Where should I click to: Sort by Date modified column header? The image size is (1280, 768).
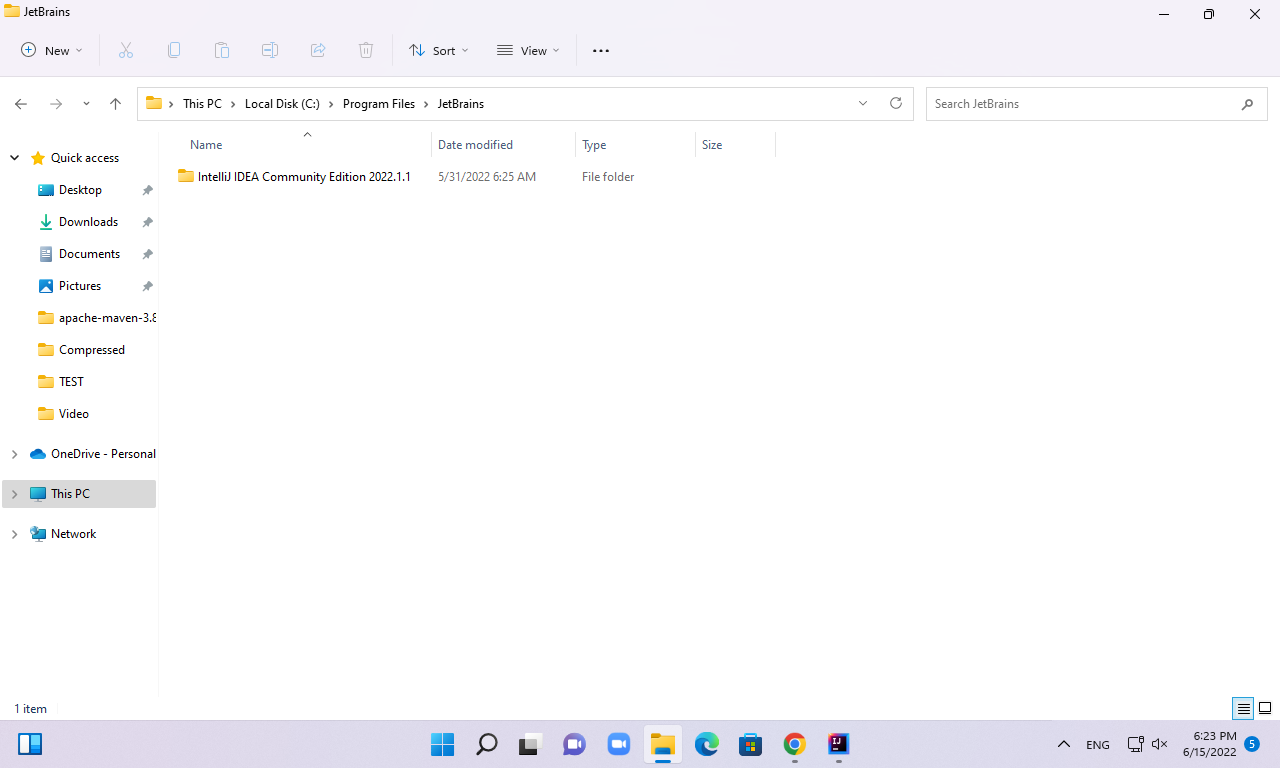(503, 145)
